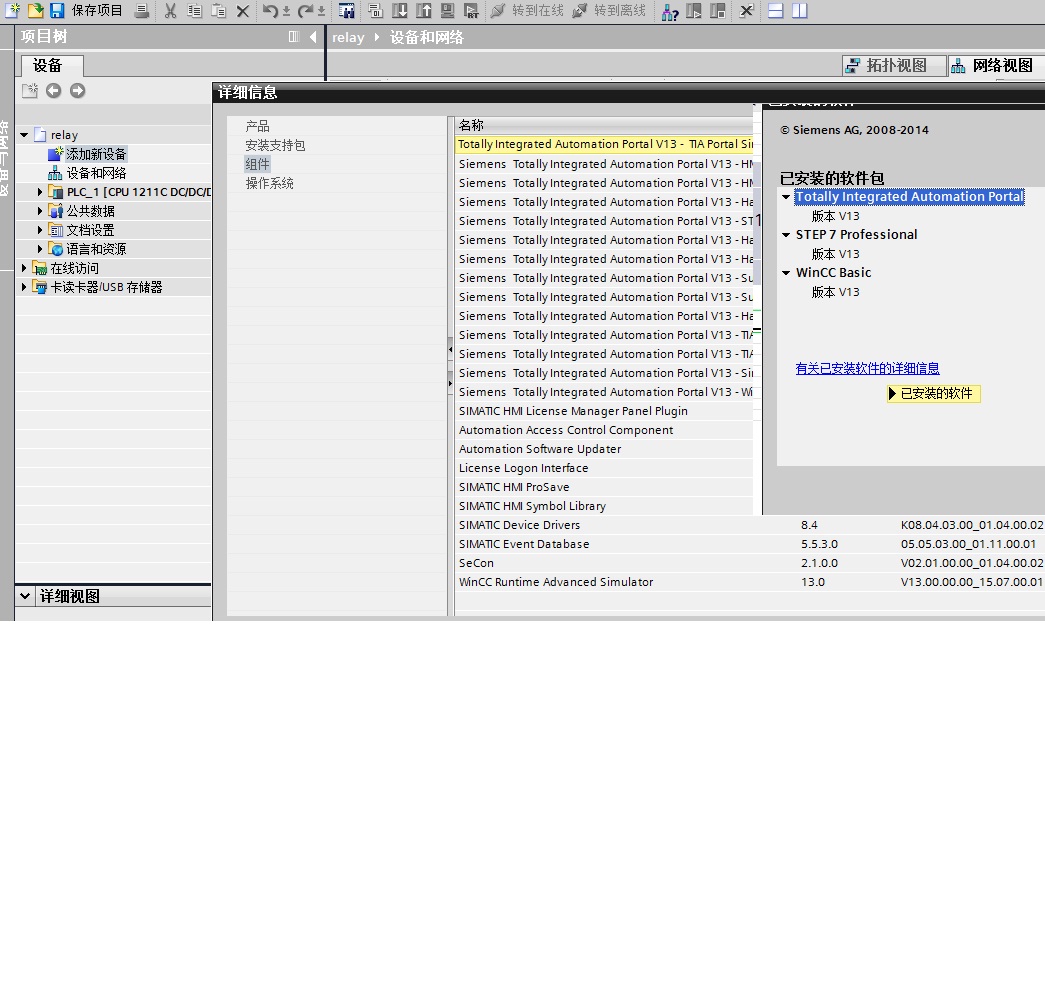This screenshot has width=1045, height=1000.
Task: Select 安装支持包 in the 详细信息 list
Action: click(x=275, y=145)
